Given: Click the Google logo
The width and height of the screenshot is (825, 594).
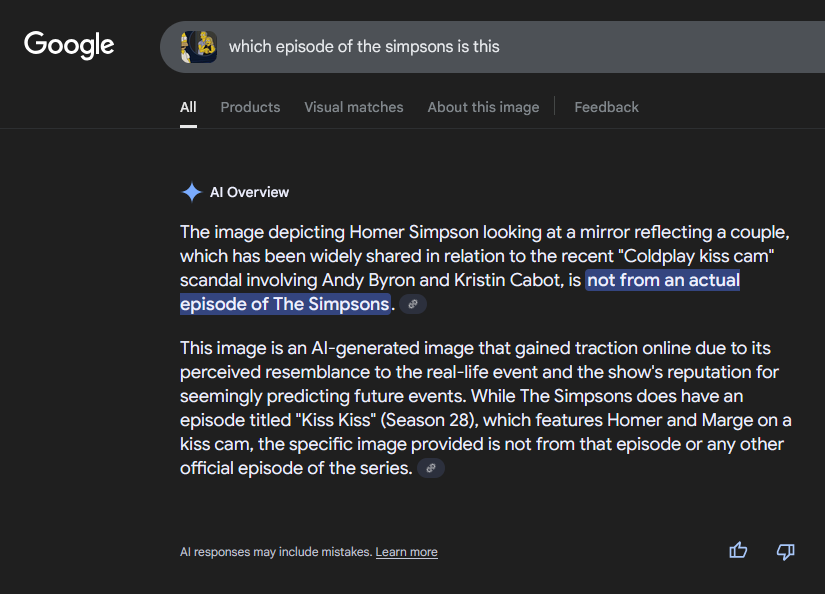Looking at the screenshot, I should [x=69, y=45].
